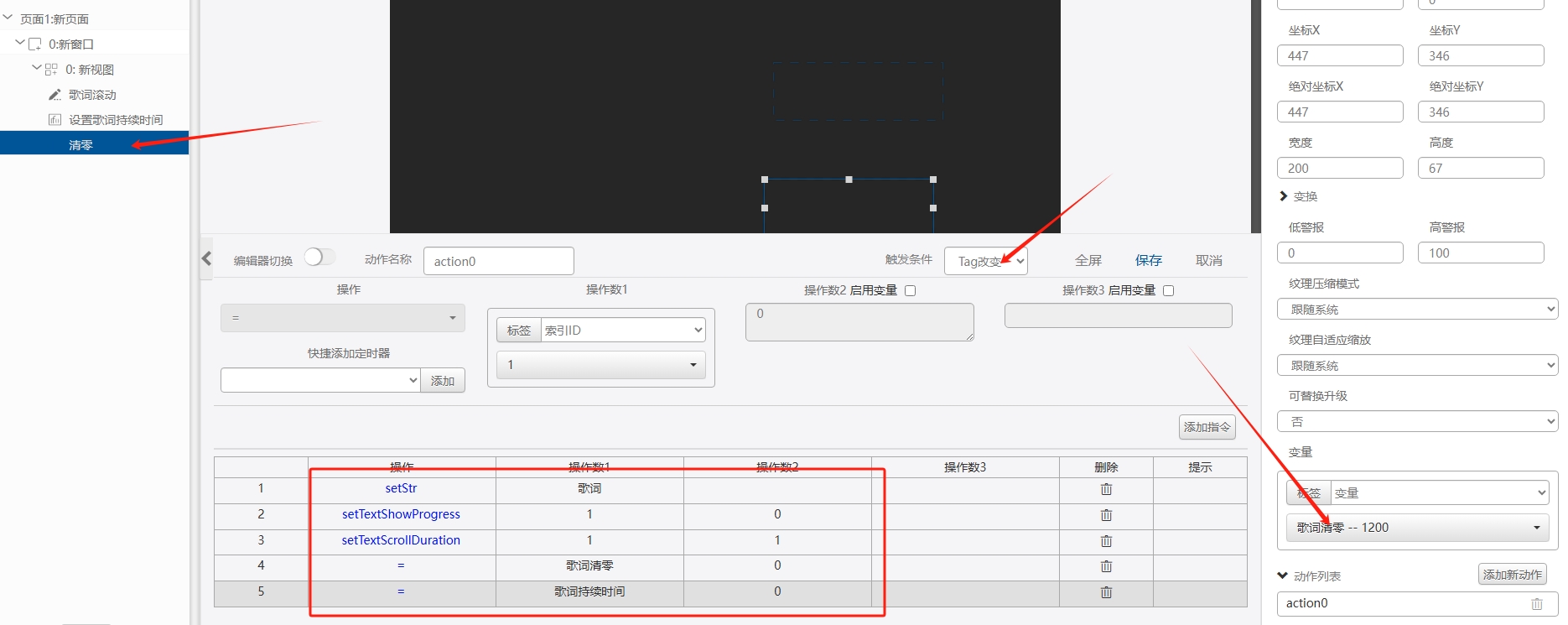Collapse the 0:新窗口 tree node
Viewport: 1568px width, 625px height.
pos(20,42)
